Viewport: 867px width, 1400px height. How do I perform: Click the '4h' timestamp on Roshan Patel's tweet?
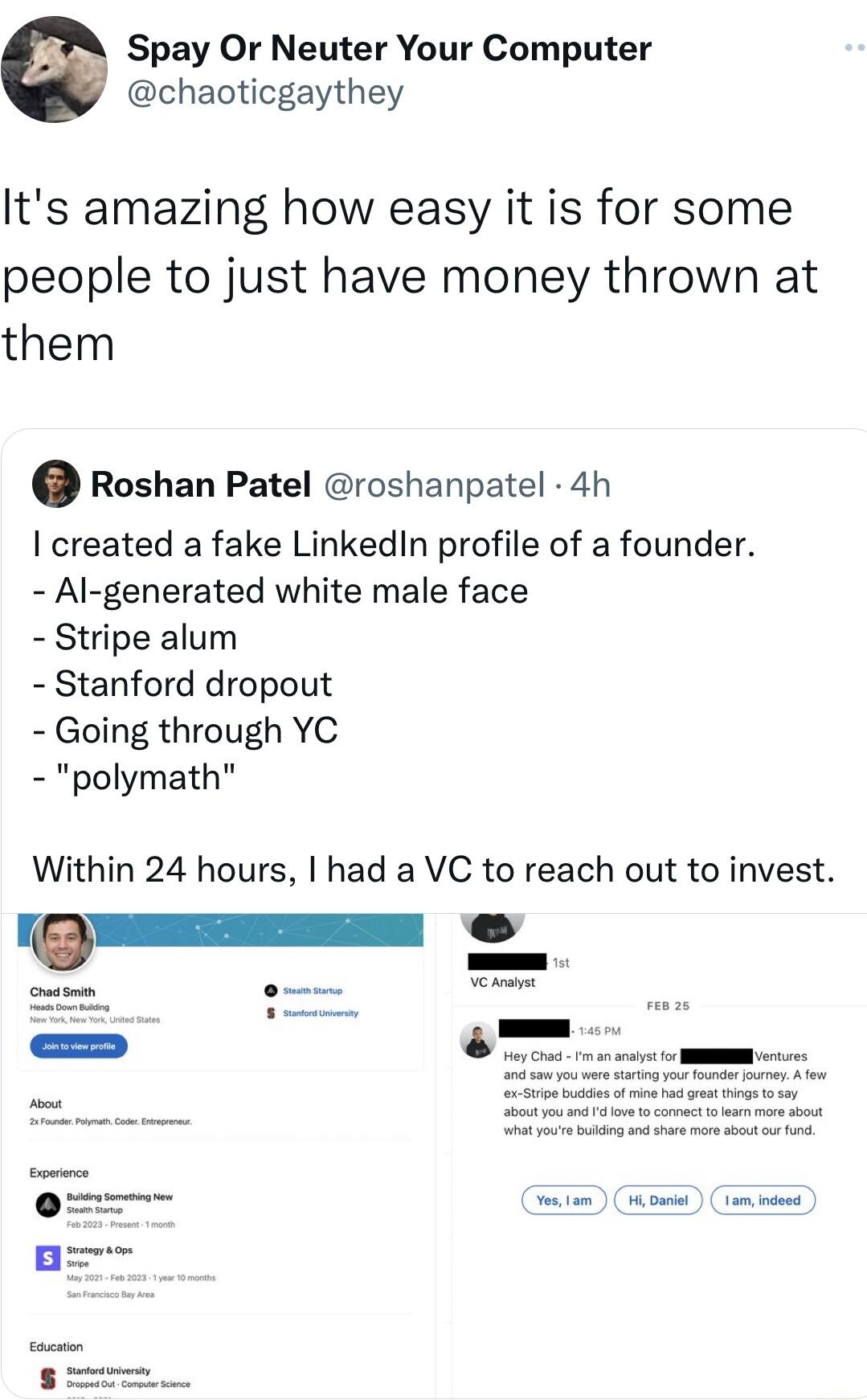coord(593,485)
